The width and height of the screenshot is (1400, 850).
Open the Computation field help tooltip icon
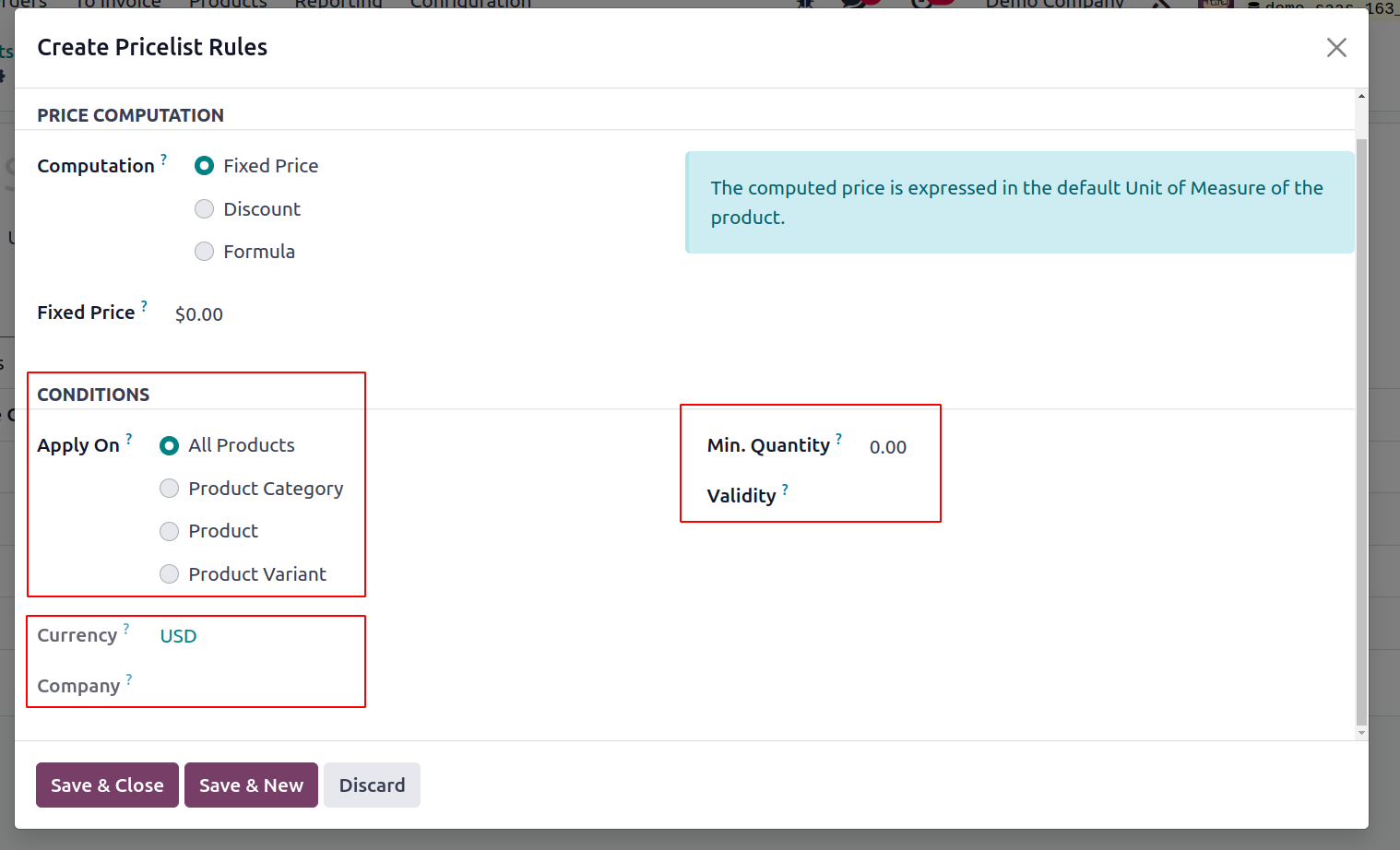[163, 159]
